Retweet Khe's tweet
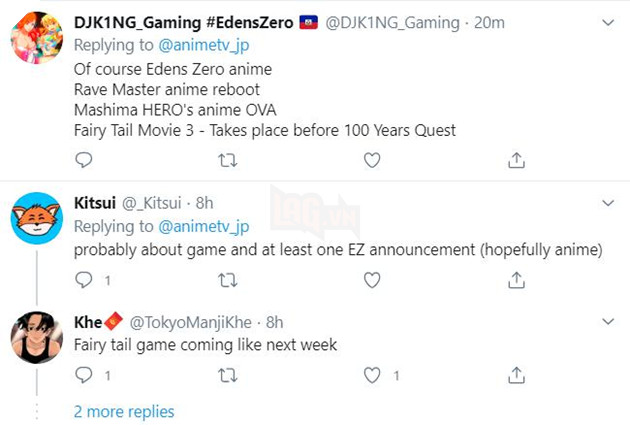 click(x=228, y=375)
